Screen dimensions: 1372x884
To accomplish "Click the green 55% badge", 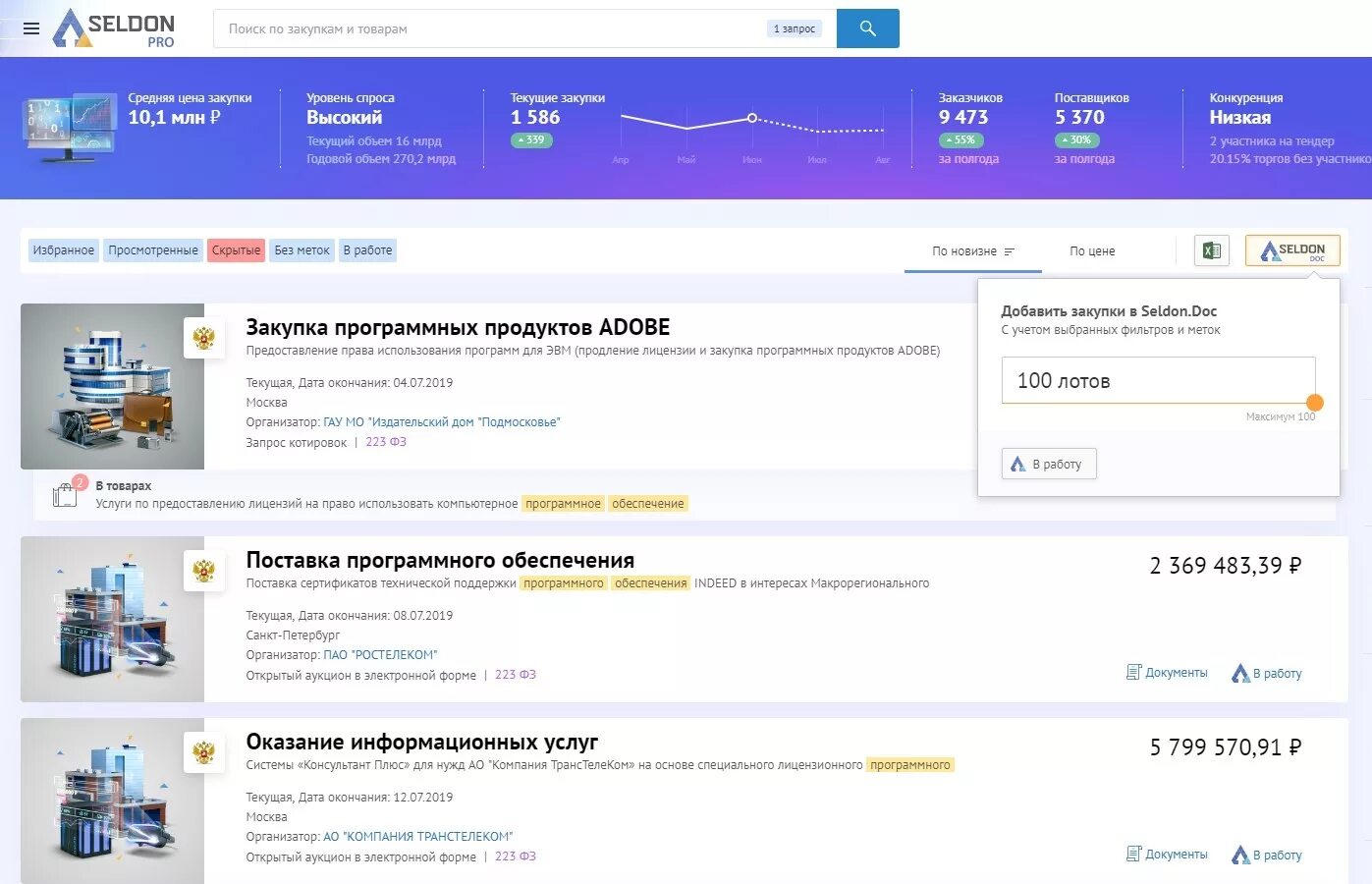I will [x=960, y=140].
